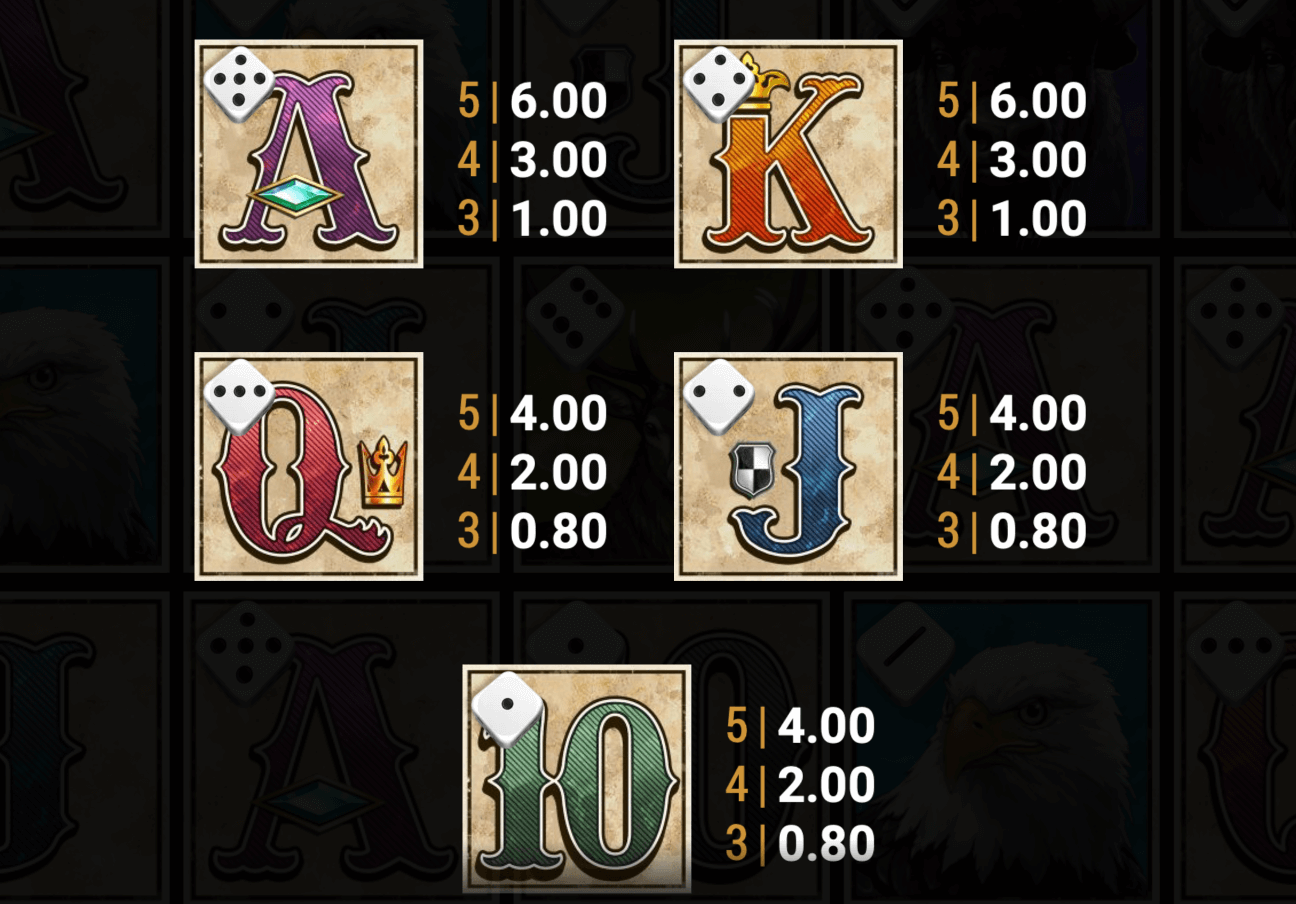Click the K symbol's 1.00 payout value

(1038, 219)
